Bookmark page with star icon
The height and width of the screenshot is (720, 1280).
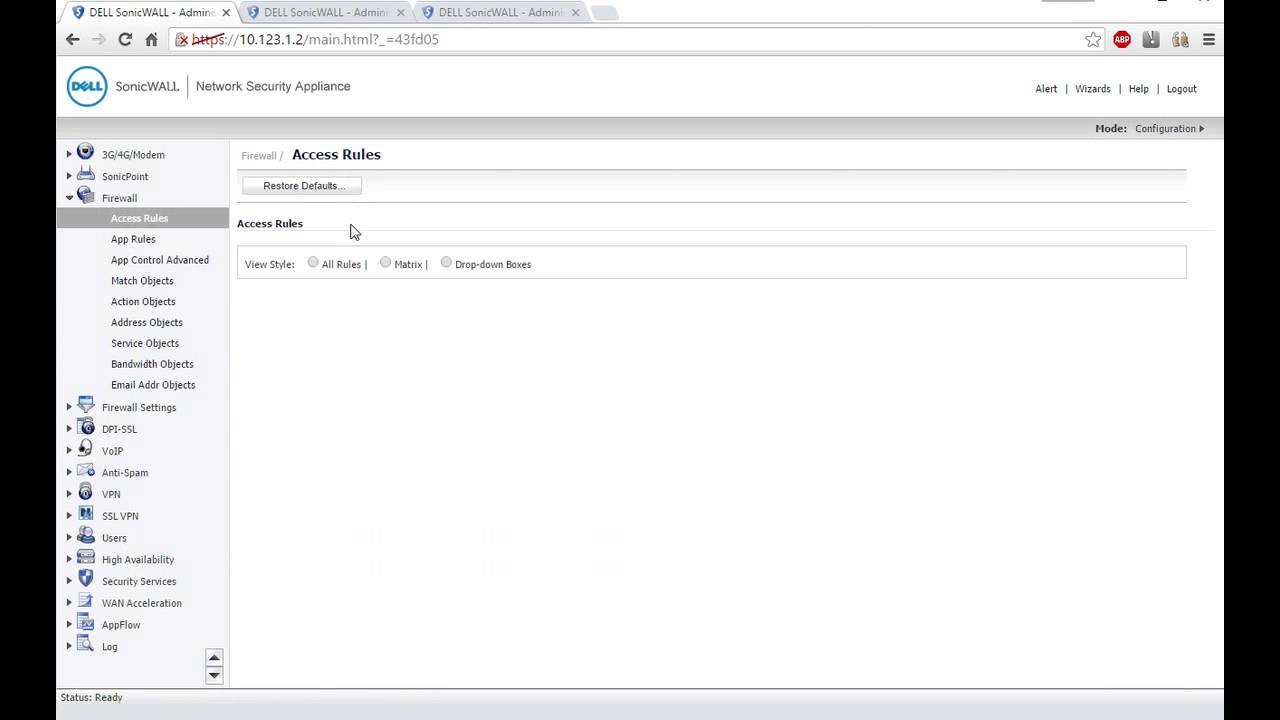pos(1093,39)
